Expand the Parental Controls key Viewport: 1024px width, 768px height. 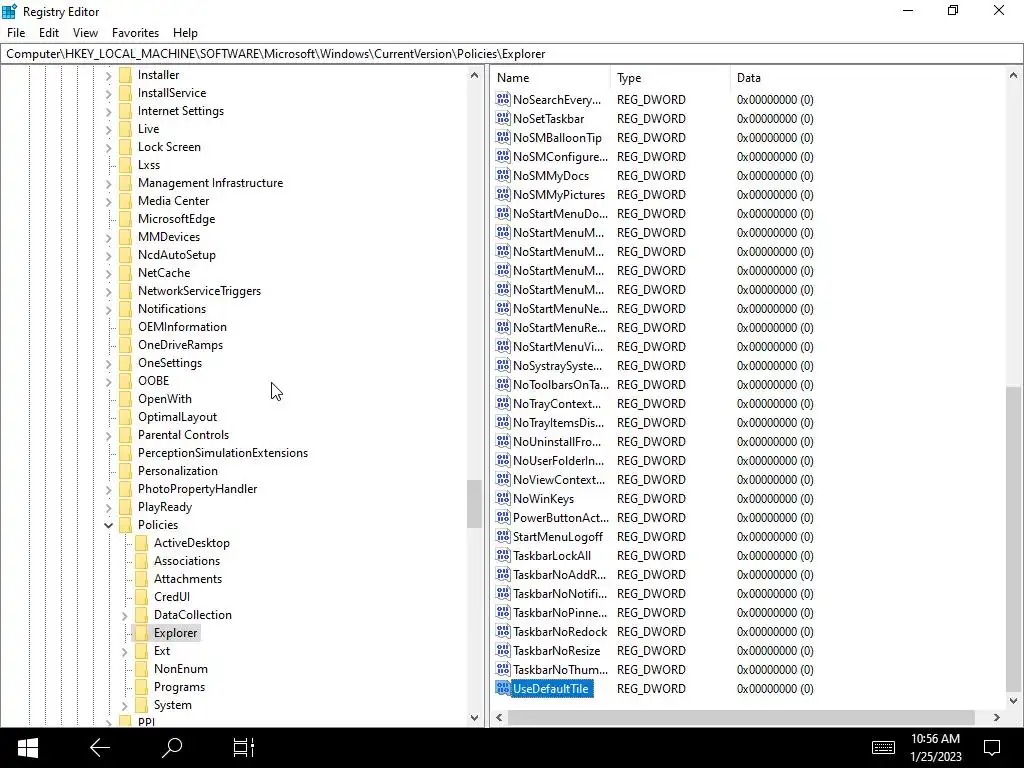pos(108,435)
